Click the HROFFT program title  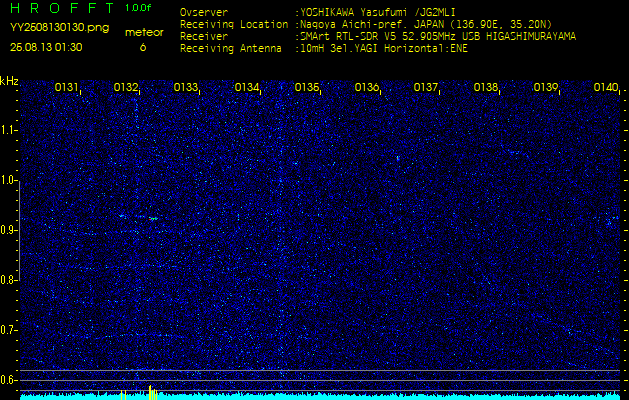pos(62,8)
